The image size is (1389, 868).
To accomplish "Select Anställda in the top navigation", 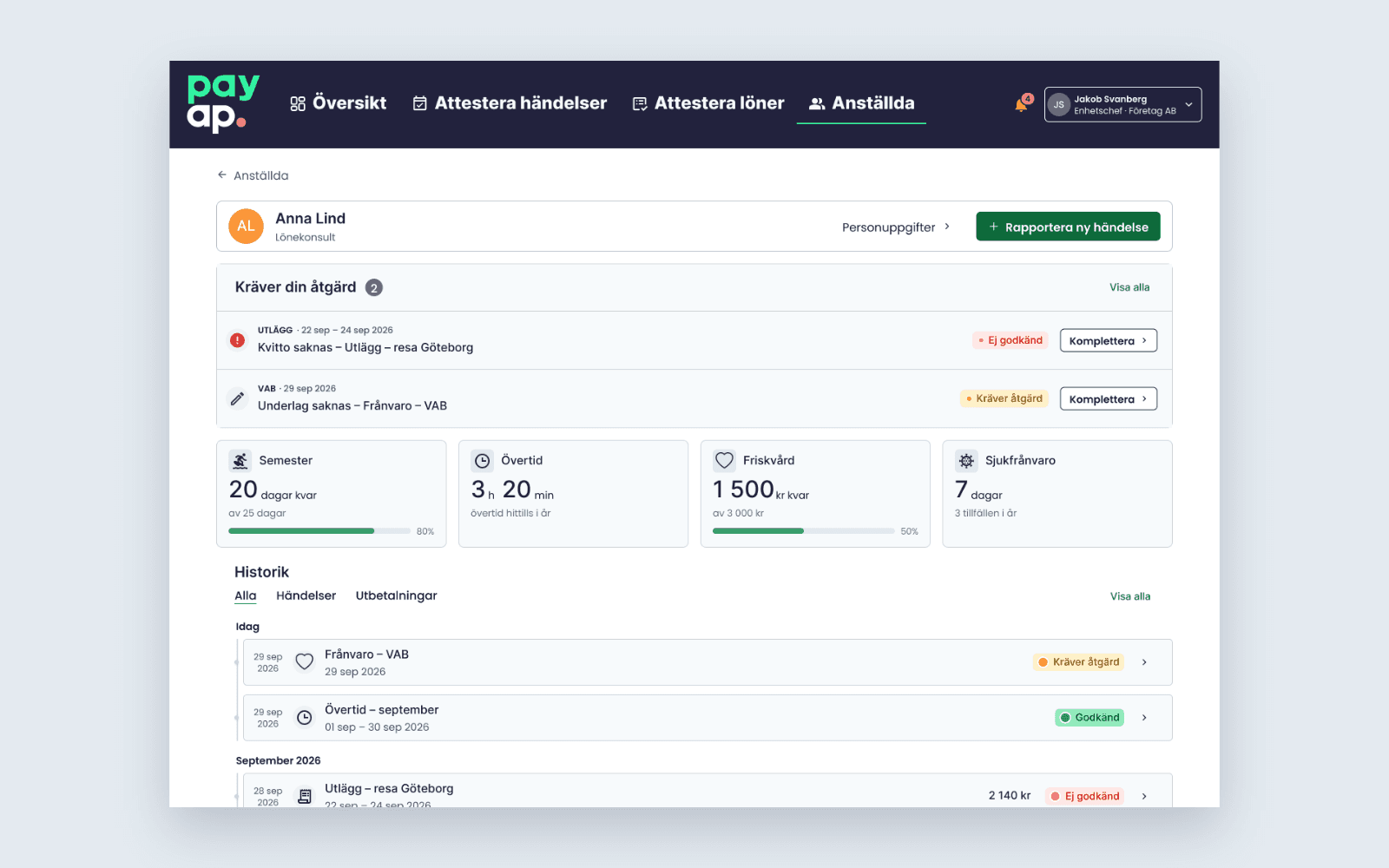I will point(861,103).
